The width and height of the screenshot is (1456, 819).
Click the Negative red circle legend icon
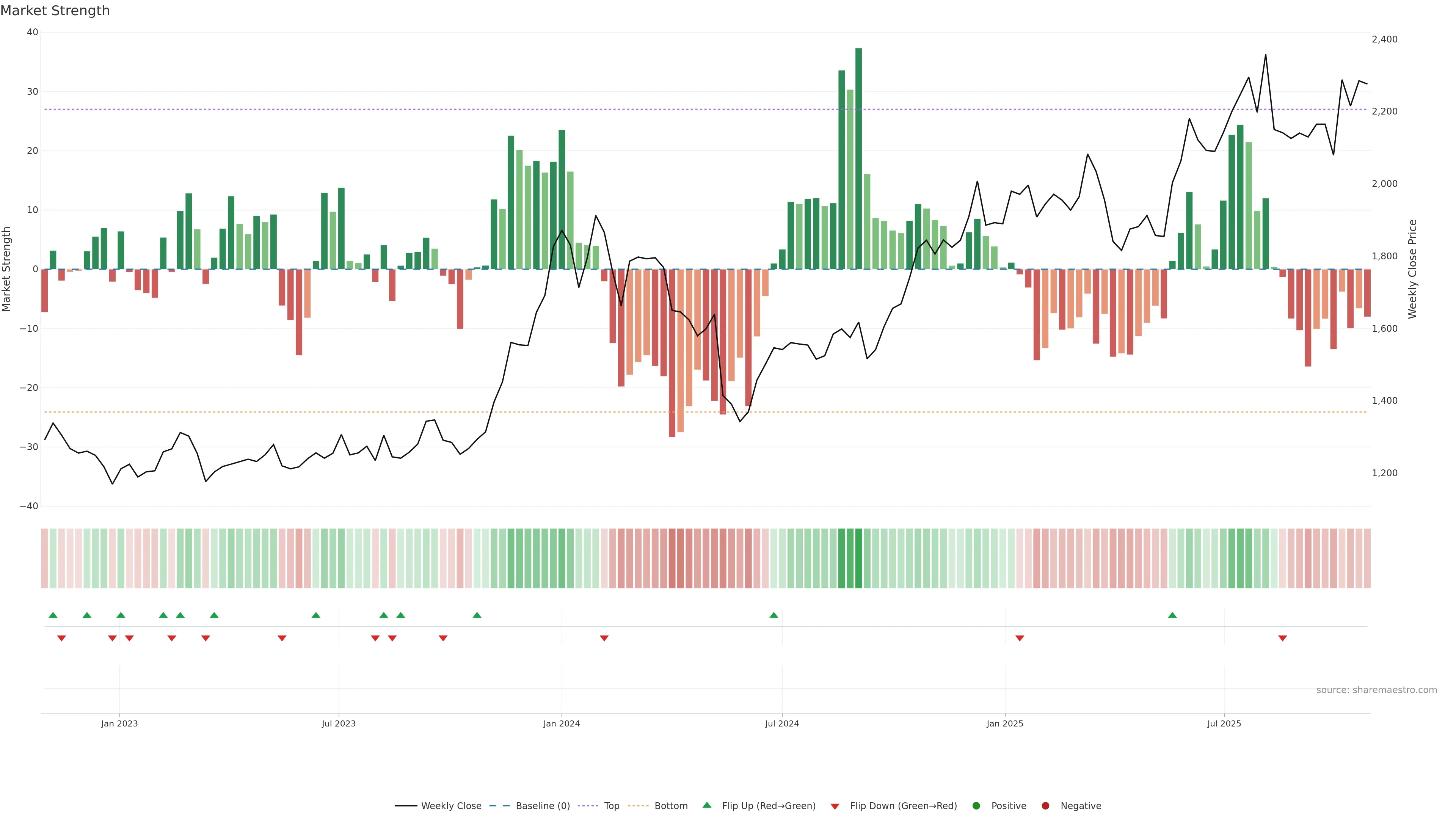click(x=1045, y=806)
